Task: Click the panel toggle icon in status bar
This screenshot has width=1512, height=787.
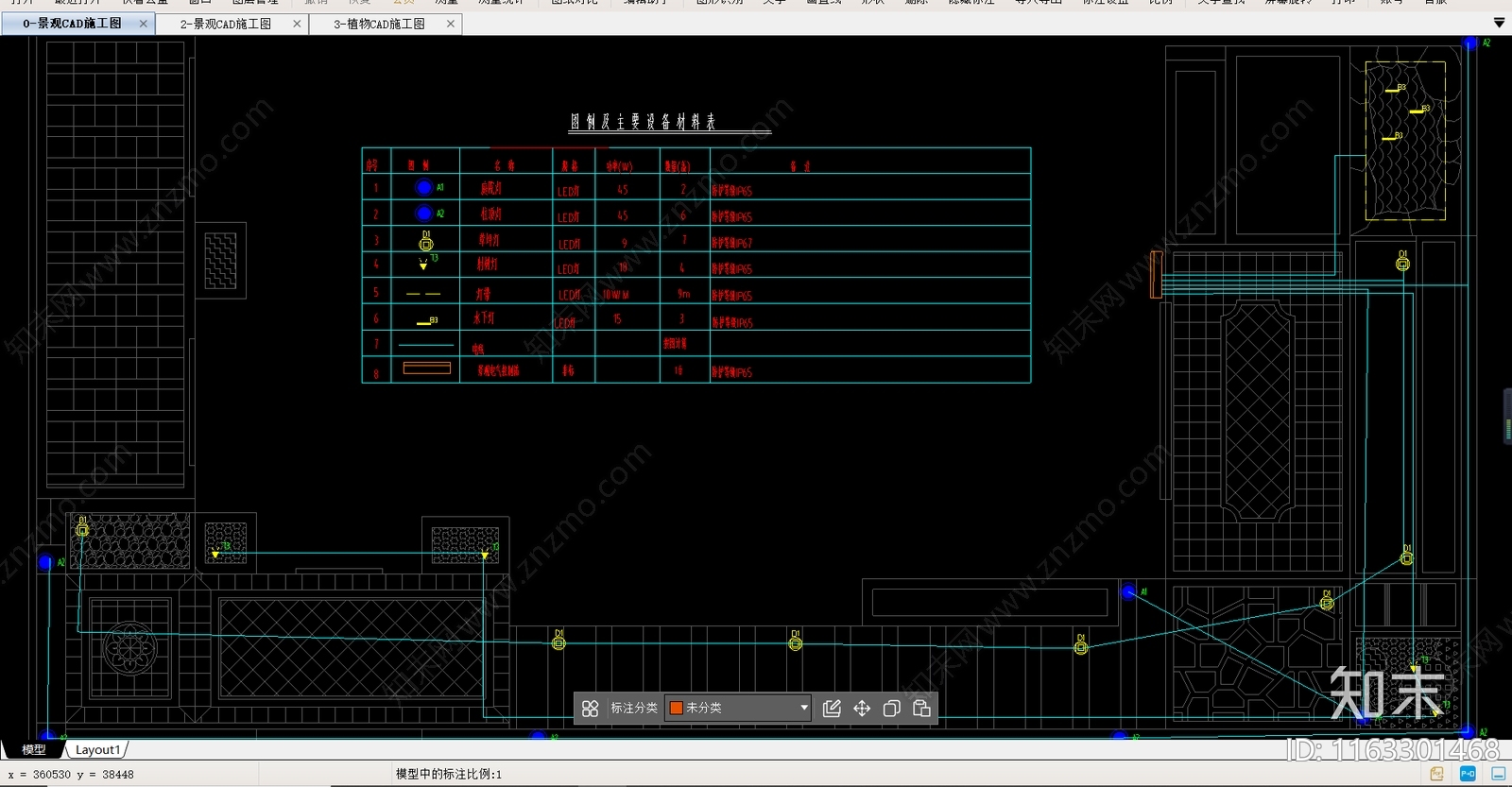Action: coord(1498,774)
